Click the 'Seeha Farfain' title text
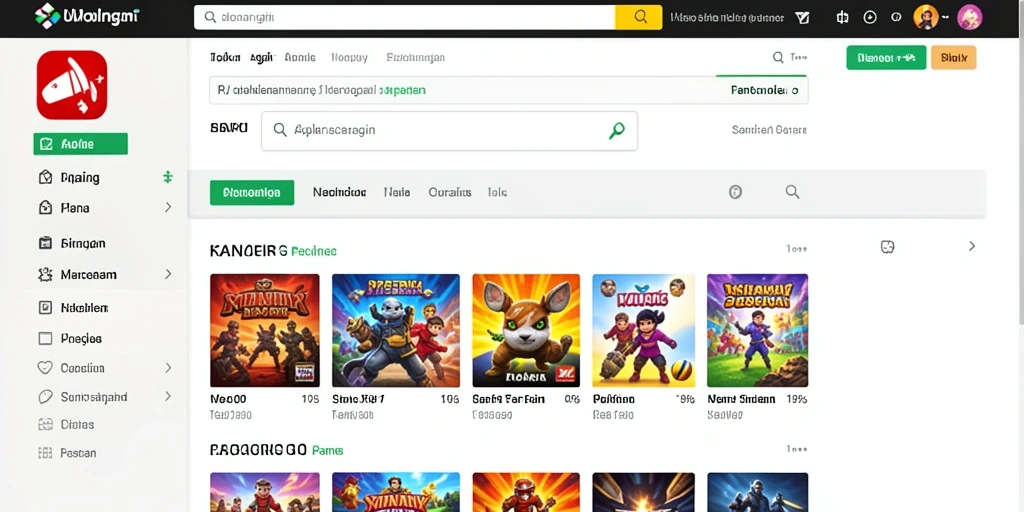1024x512 pixels. (x=508, y=399)
